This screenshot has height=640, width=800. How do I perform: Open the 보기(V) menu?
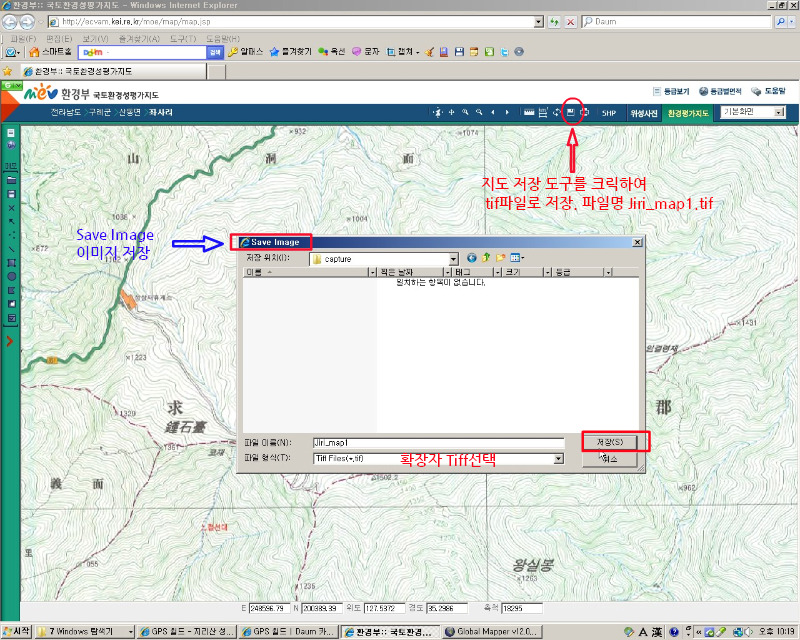[x=95, y=39]
